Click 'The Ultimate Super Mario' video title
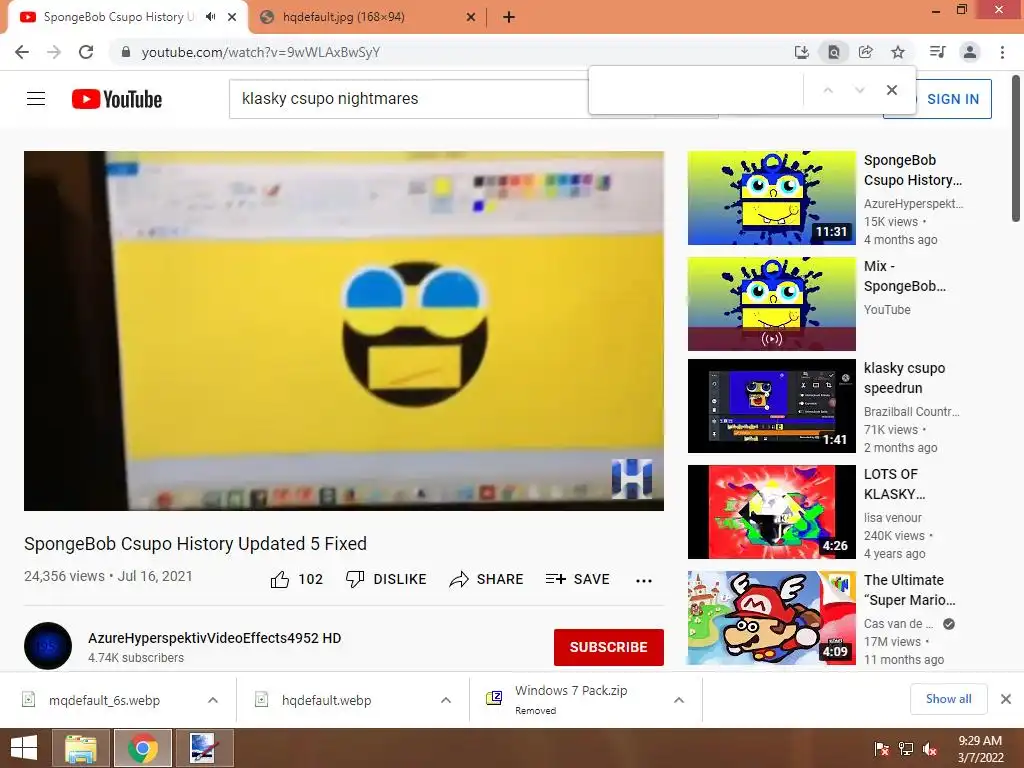 pos(910,590)
